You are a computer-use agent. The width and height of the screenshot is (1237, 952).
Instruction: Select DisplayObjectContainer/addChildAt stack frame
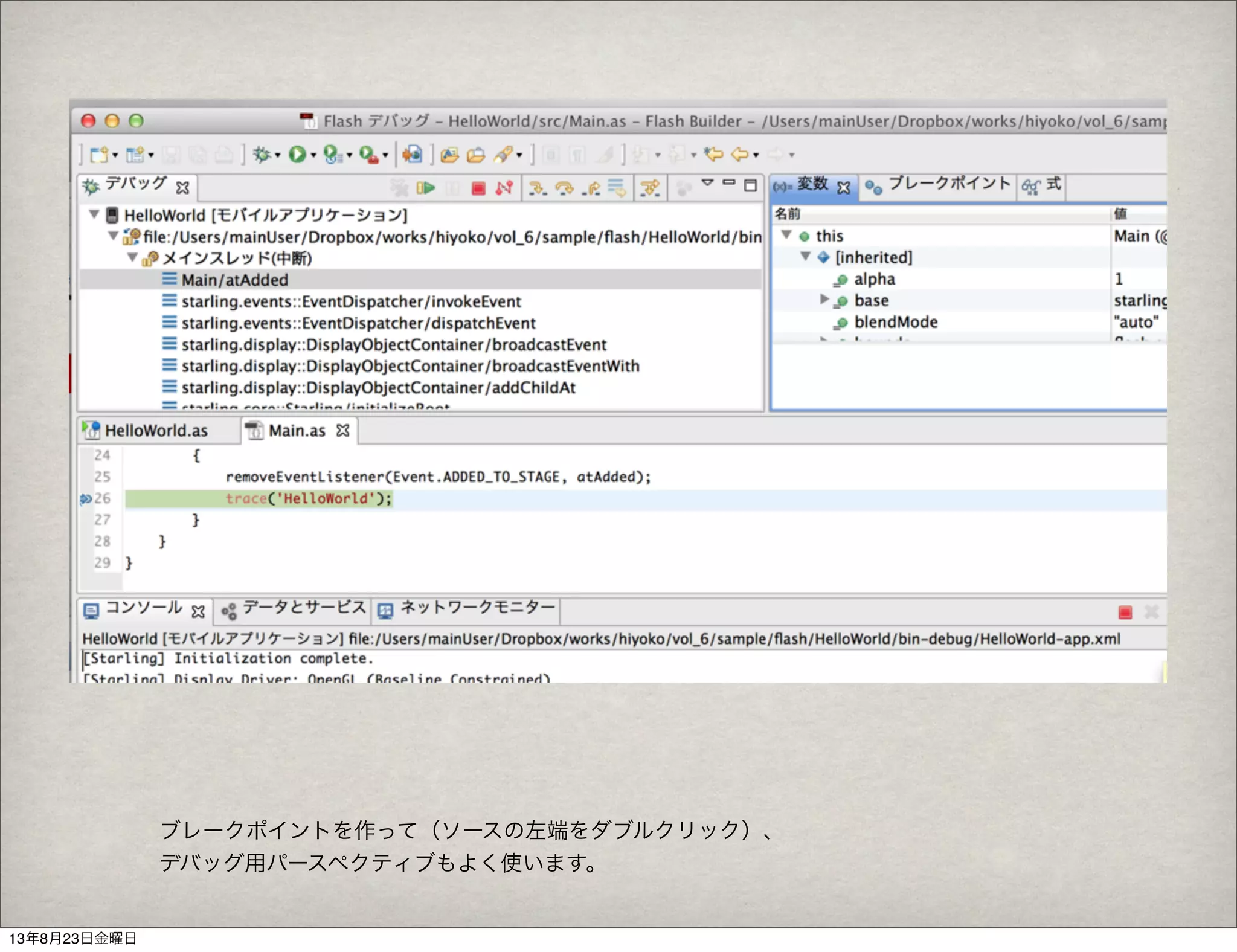point(420,387)
